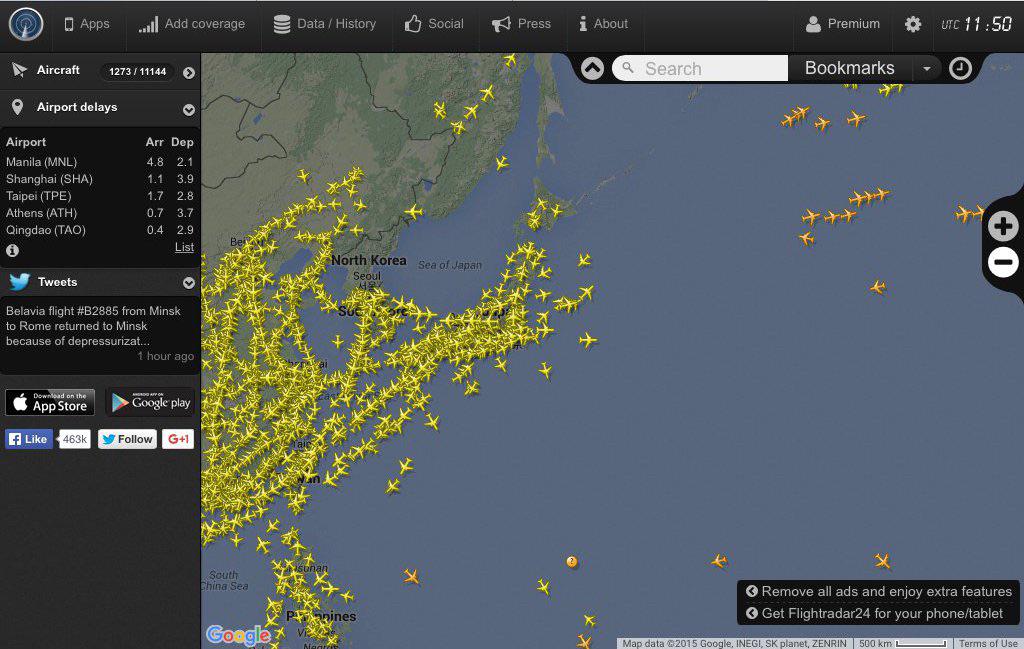Click Get Flightradar24 for your phone/tablet
Screen dimensions: 1024x649
874,614
